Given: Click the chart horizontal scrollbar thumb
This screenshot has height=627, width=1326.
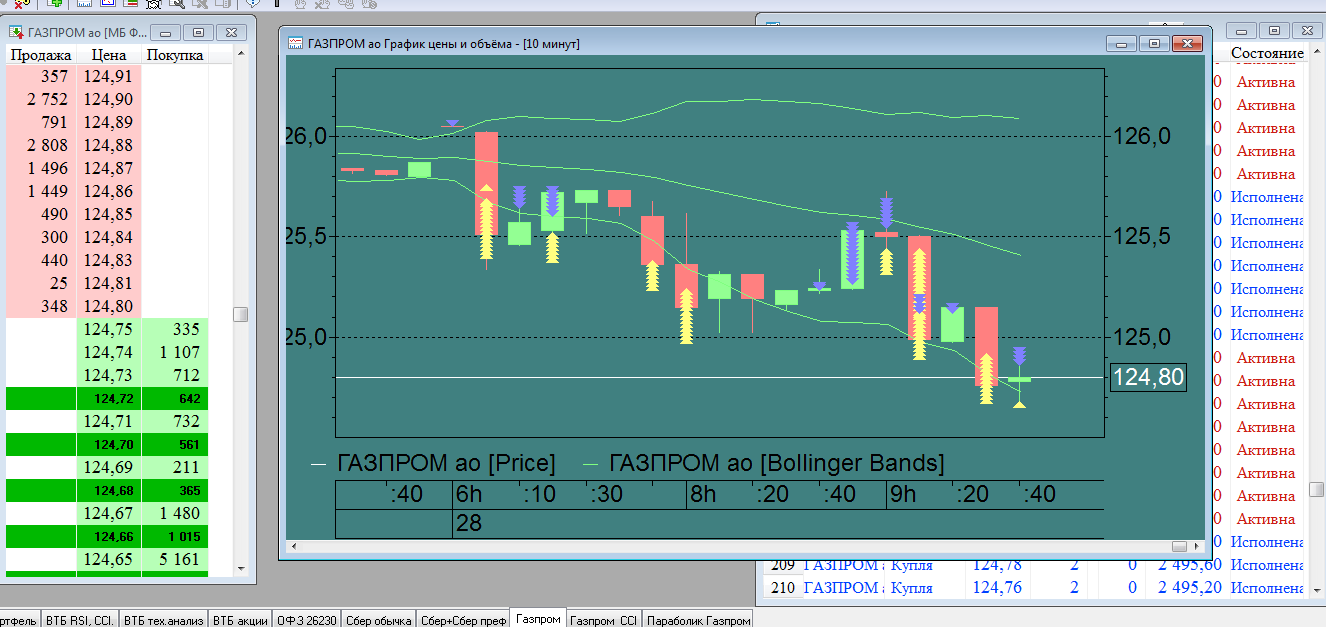Looking at the screenshot, I should [x=1179, y=546].
